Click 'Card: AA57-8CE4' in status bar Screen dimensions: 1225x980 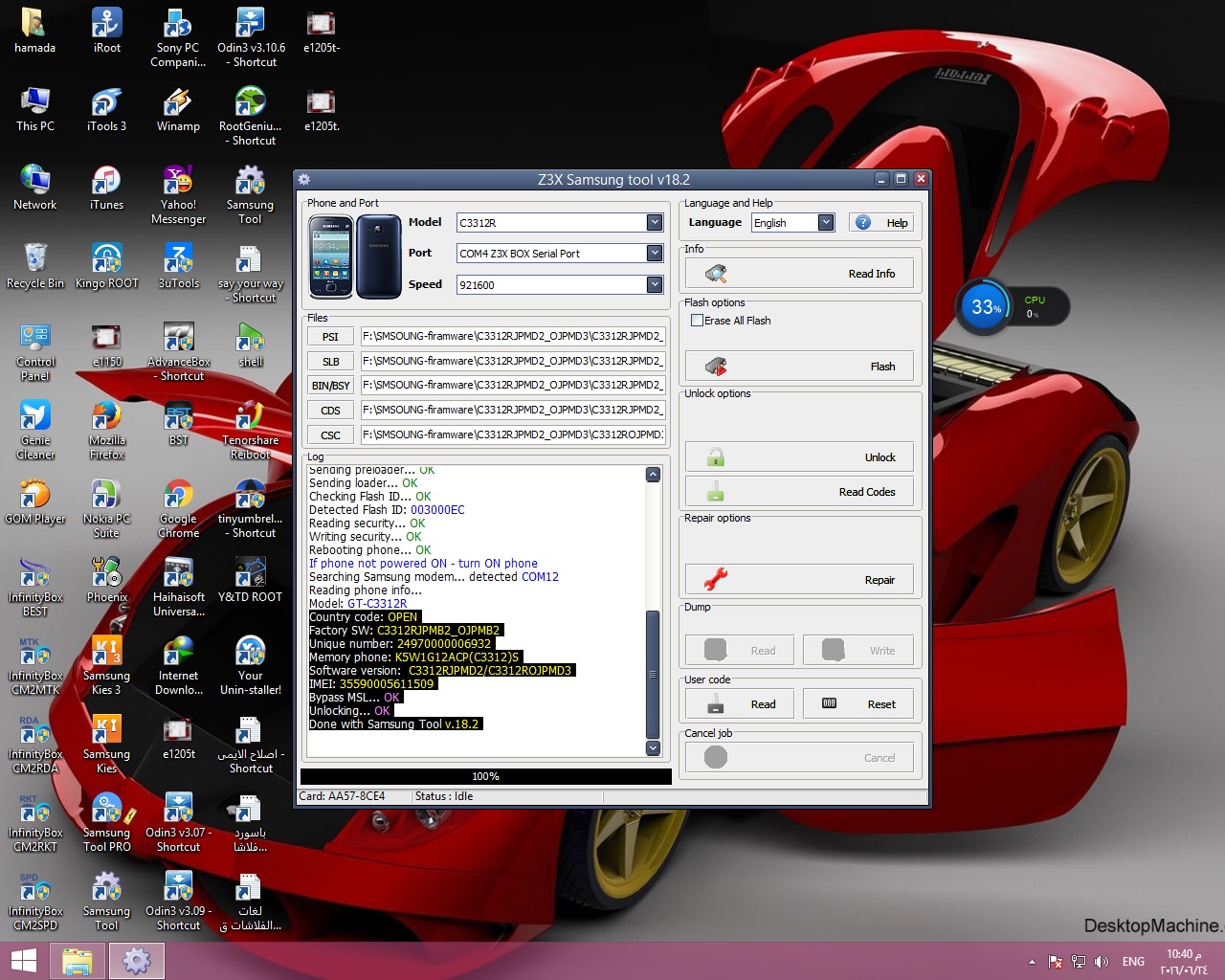coord(343,796)
